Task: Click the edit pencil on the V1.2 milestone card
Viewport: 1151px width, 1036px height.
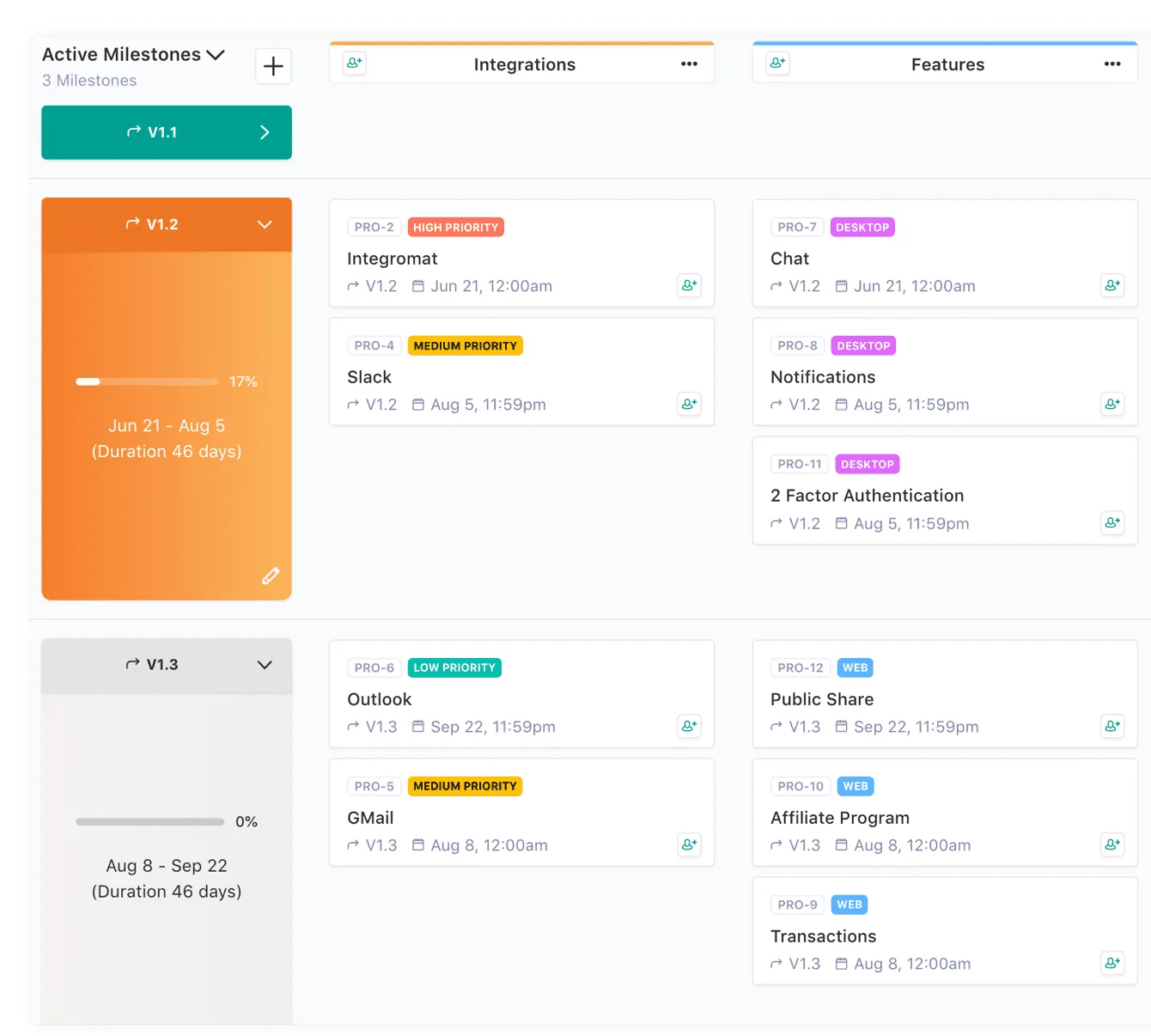Action: click(x=271, y=576)
